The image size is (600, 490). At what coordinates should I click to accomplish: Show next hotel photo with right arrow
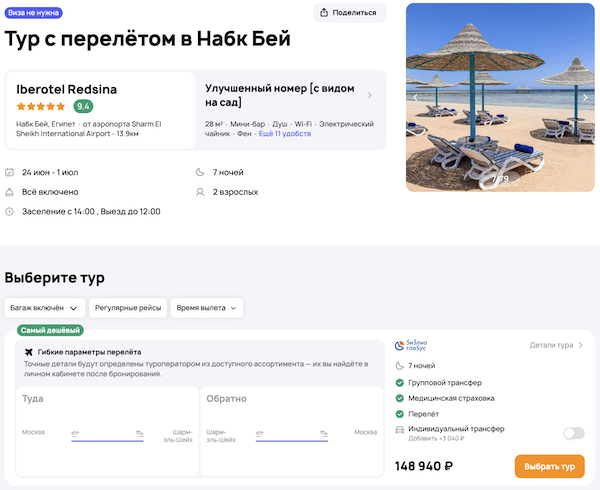(x=585, y=97)
